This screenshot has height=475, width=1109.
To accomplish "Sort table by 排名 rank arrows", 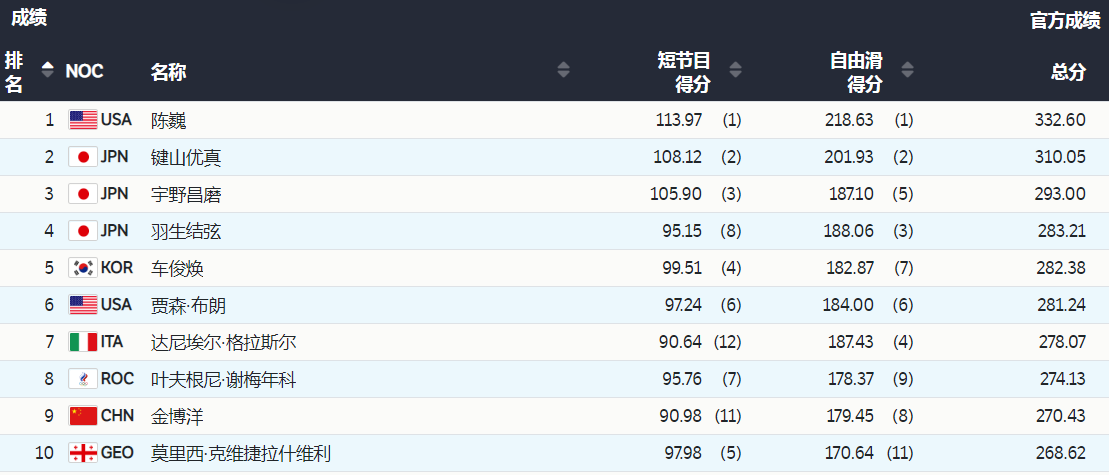I will click(x=47, y=70).
